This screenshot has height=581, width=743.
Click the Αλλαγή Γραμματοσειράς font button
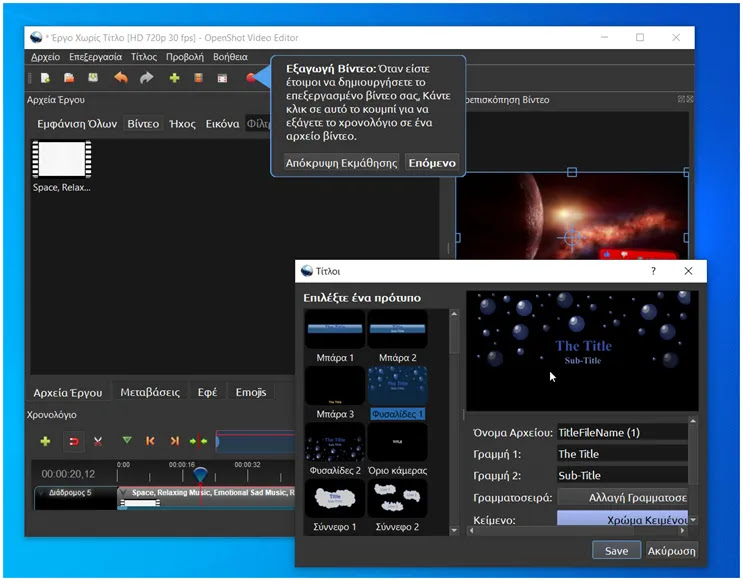click(x=623, y=498)
